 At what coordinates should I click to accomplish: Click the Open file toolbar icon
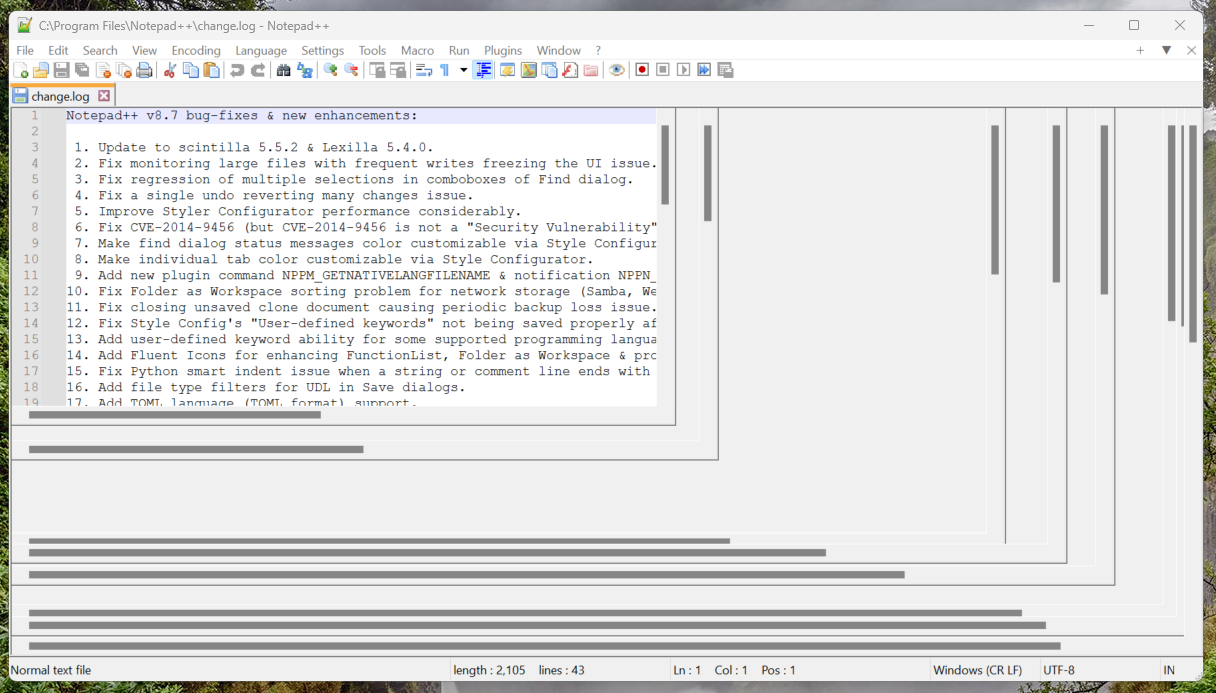(x=41, y=70)
